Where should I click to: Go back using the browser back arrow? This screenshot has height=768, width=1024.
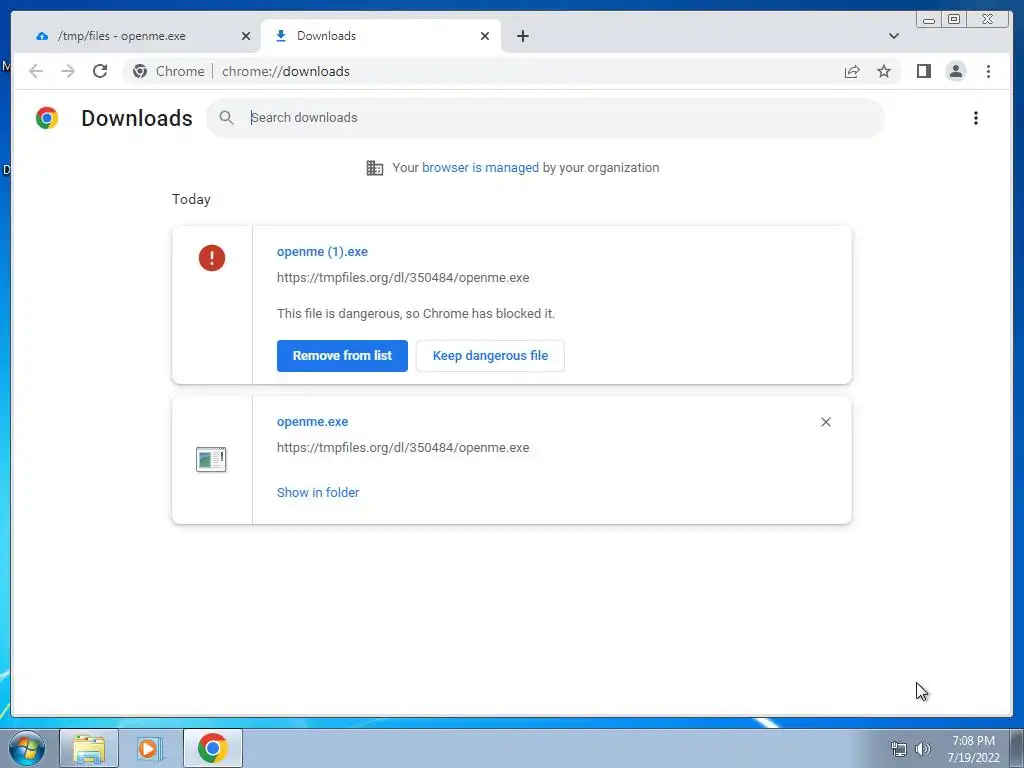pos(36,71)
